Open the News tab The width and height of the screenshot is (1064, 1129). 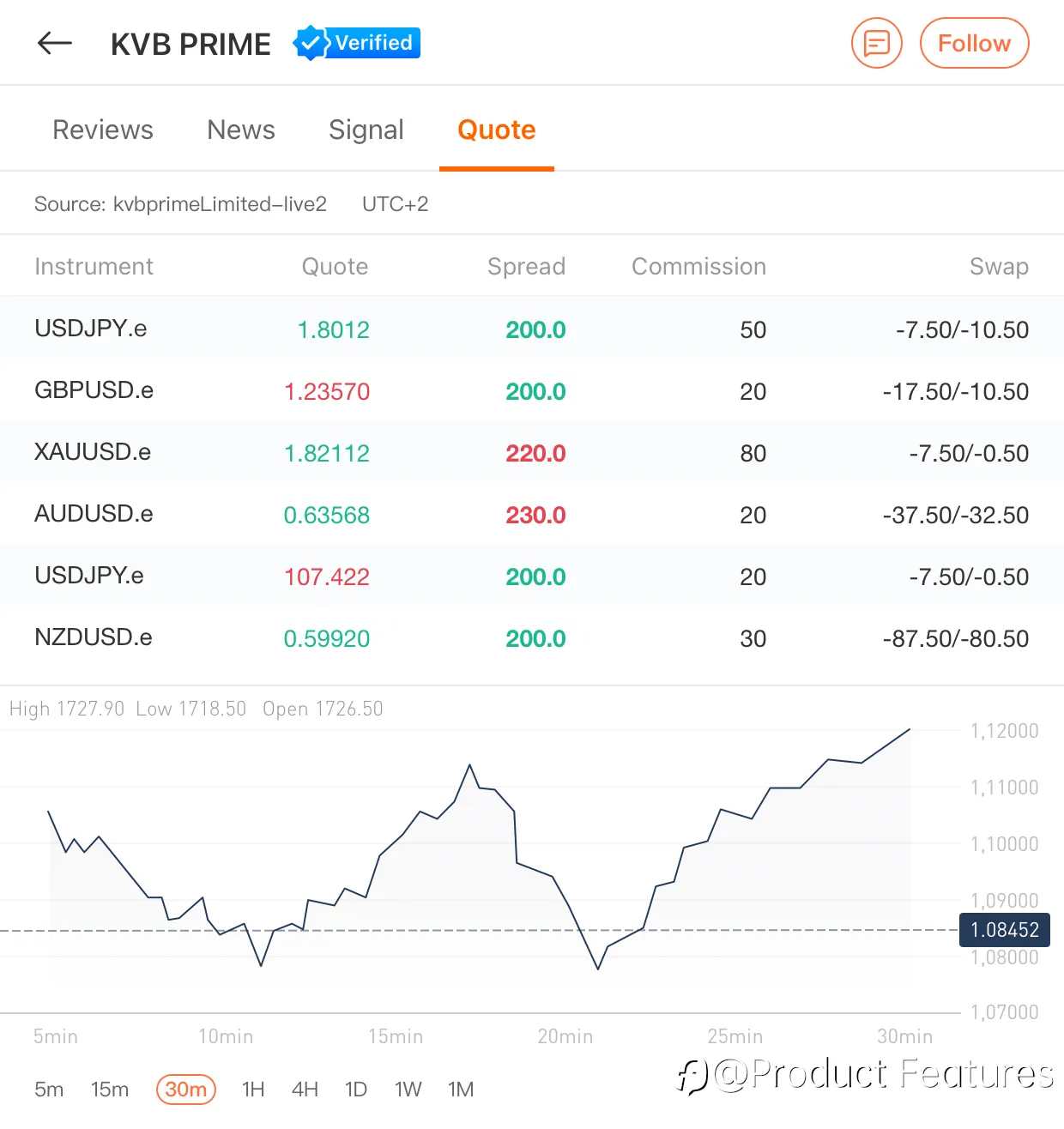tap(241, 130)
